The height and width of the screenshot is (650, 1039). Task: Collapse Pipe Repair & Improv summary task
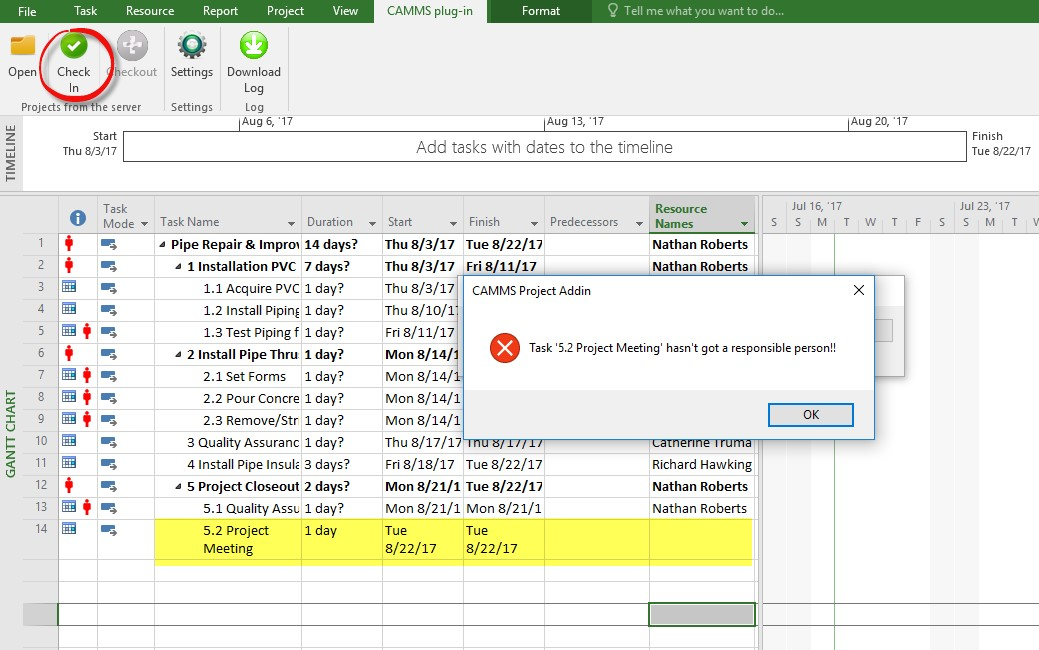point(162,244)
